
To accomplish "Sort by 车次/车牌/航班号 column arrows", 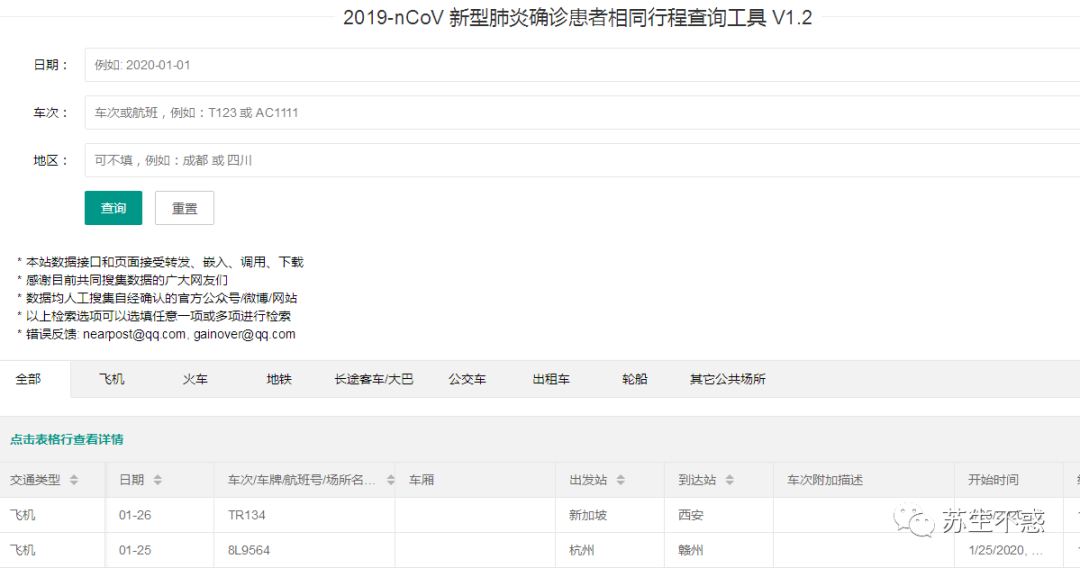I will [391, 480].
